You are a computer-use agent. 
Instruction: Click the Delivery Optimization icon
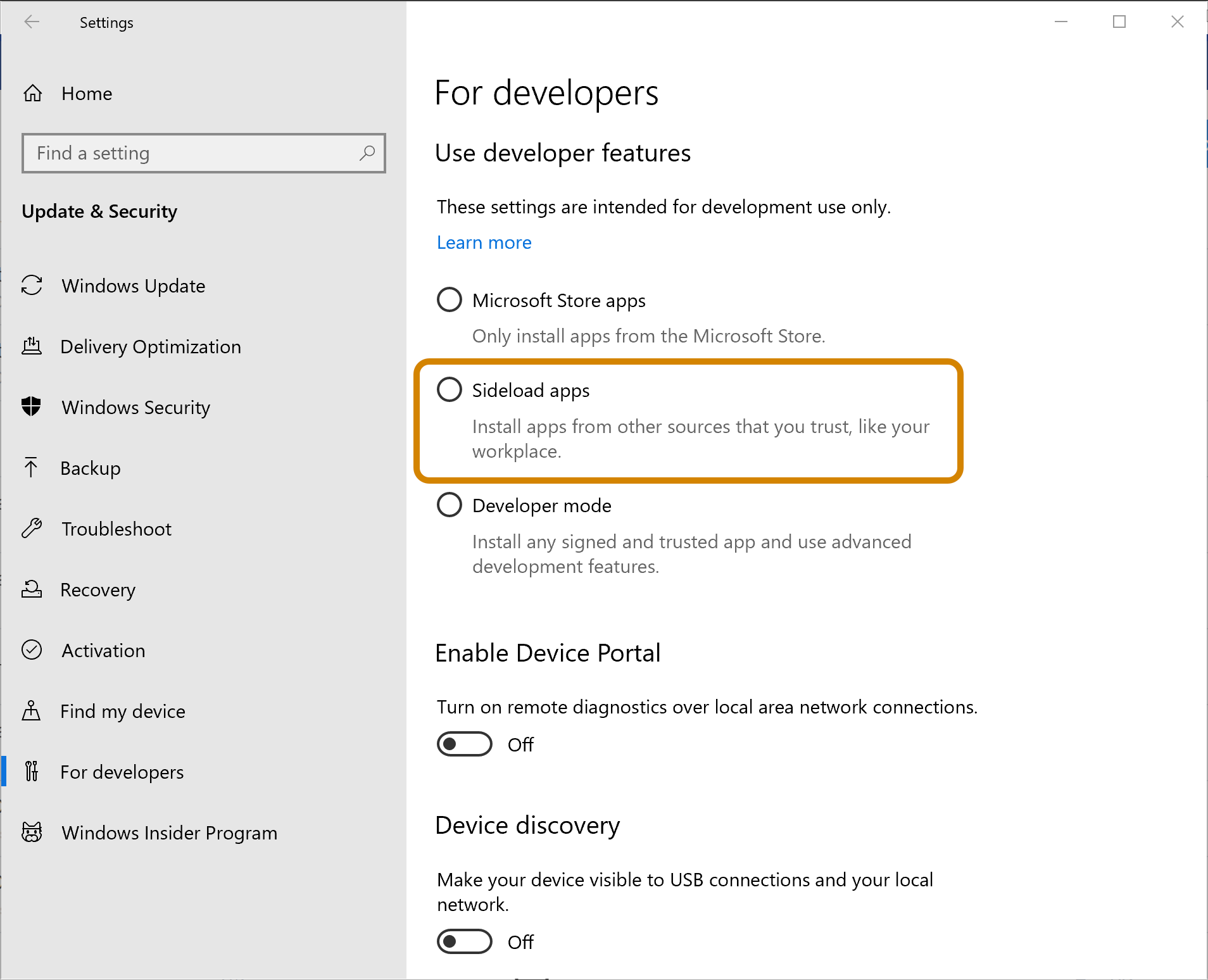click(32, 346)
